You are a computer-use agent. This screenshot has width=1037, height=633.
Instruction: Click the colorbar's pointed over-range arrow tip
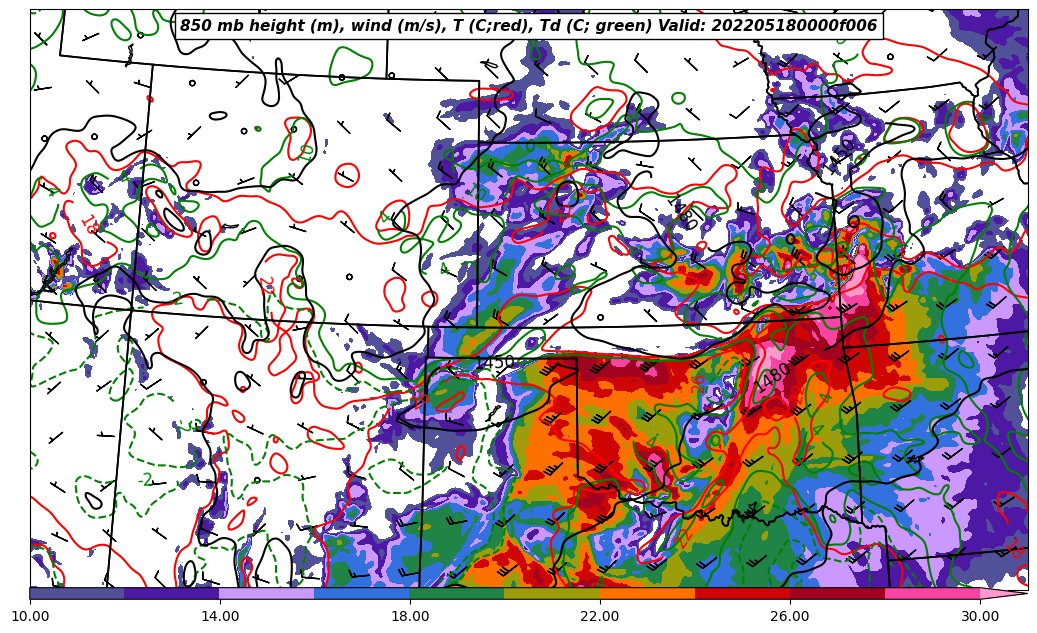1004,593
